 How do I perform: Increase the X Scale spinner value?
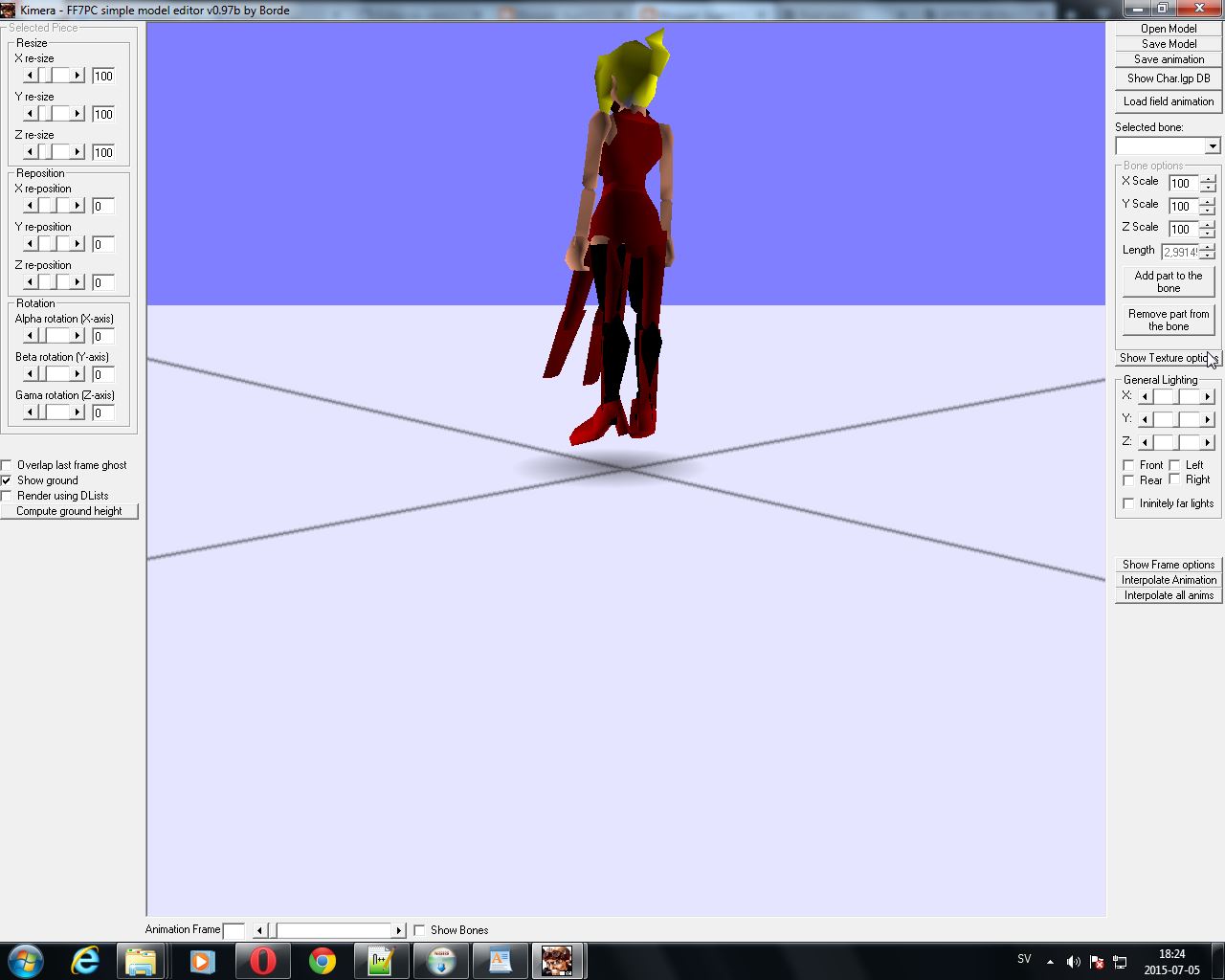coord(1208,178)
